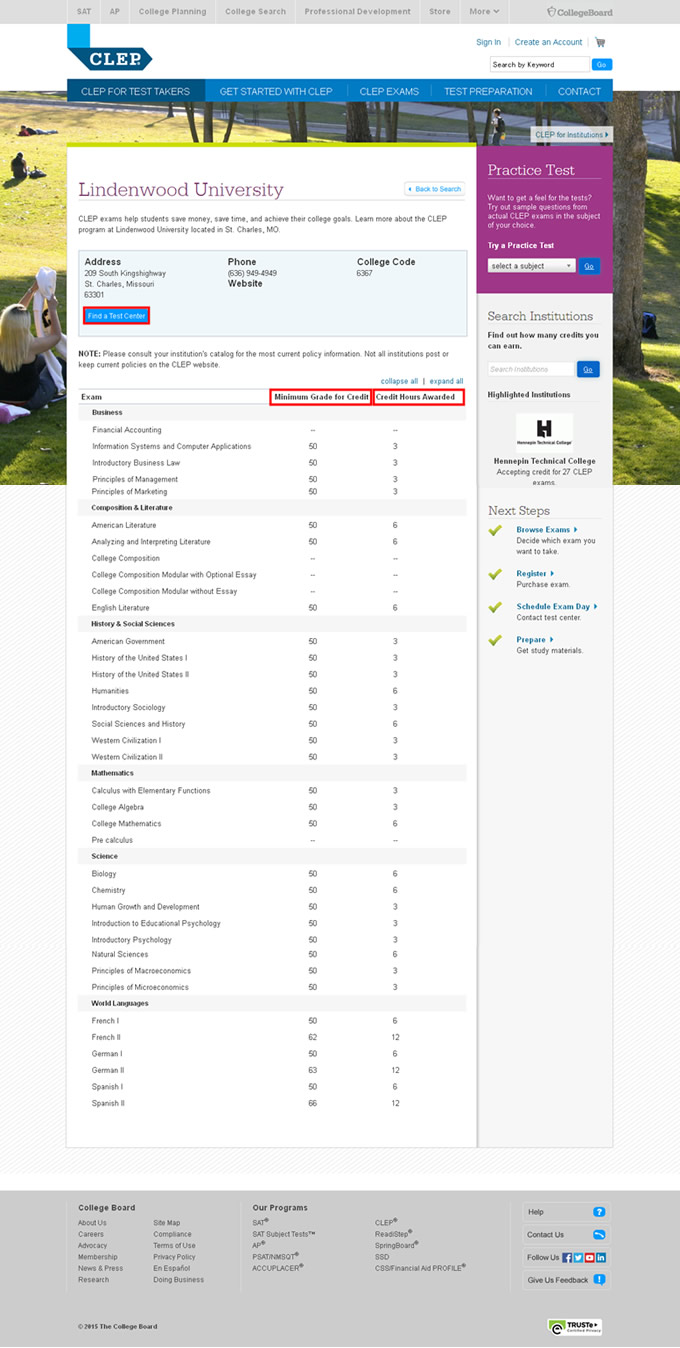The width and height of the screenshot is (680, 1348).
Task: Open LinkedIn follow icon
Action: point(601,1257)
